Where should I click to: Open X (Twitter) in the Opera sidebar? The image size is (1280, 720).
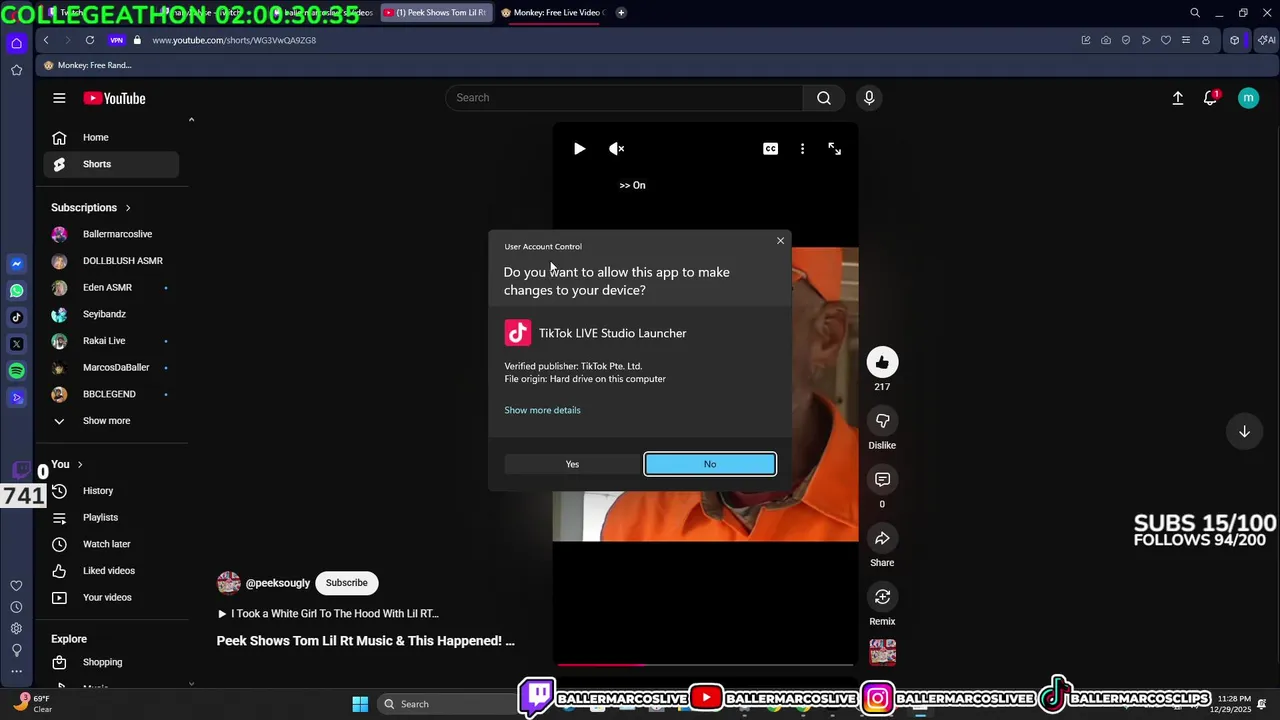pos(16,344)
